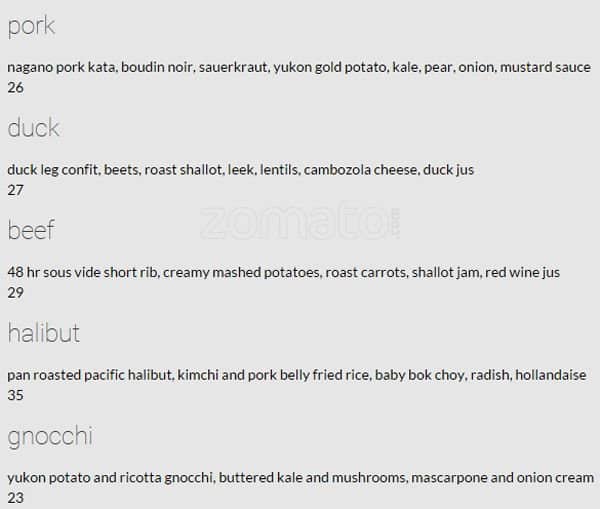Select the duck leg confit description line

tap(240, 170)
